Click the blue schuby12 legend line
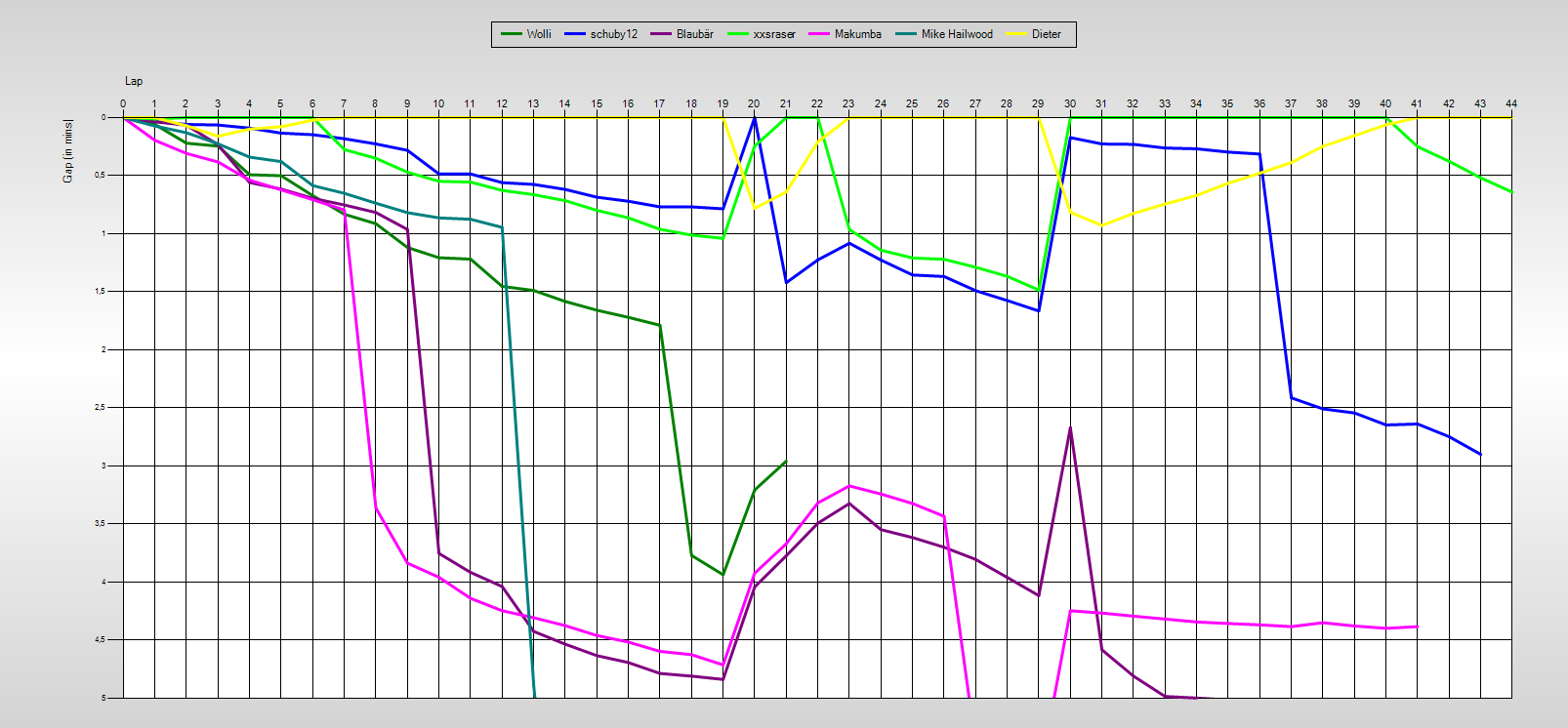The image size is (1568, 728). tap(574, 34)
